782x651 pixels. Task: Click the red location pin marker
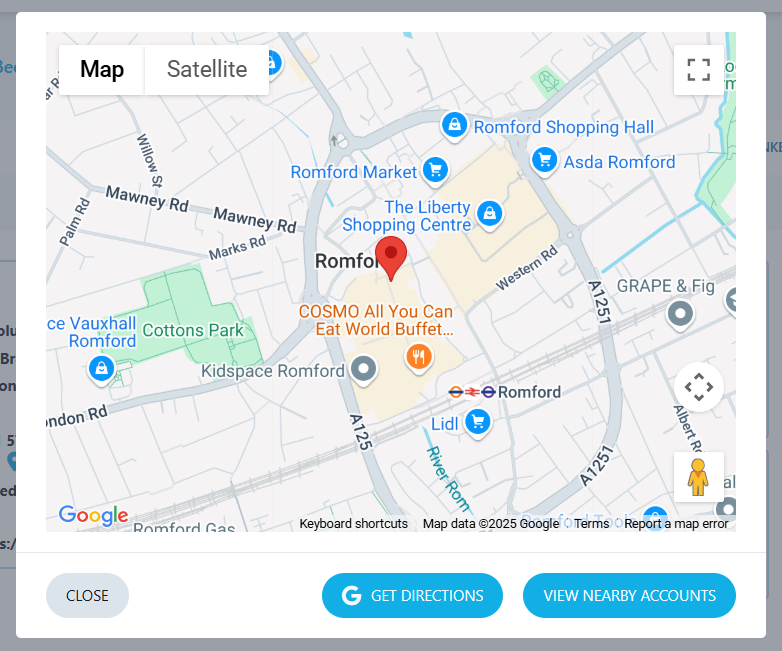[391, 258]
